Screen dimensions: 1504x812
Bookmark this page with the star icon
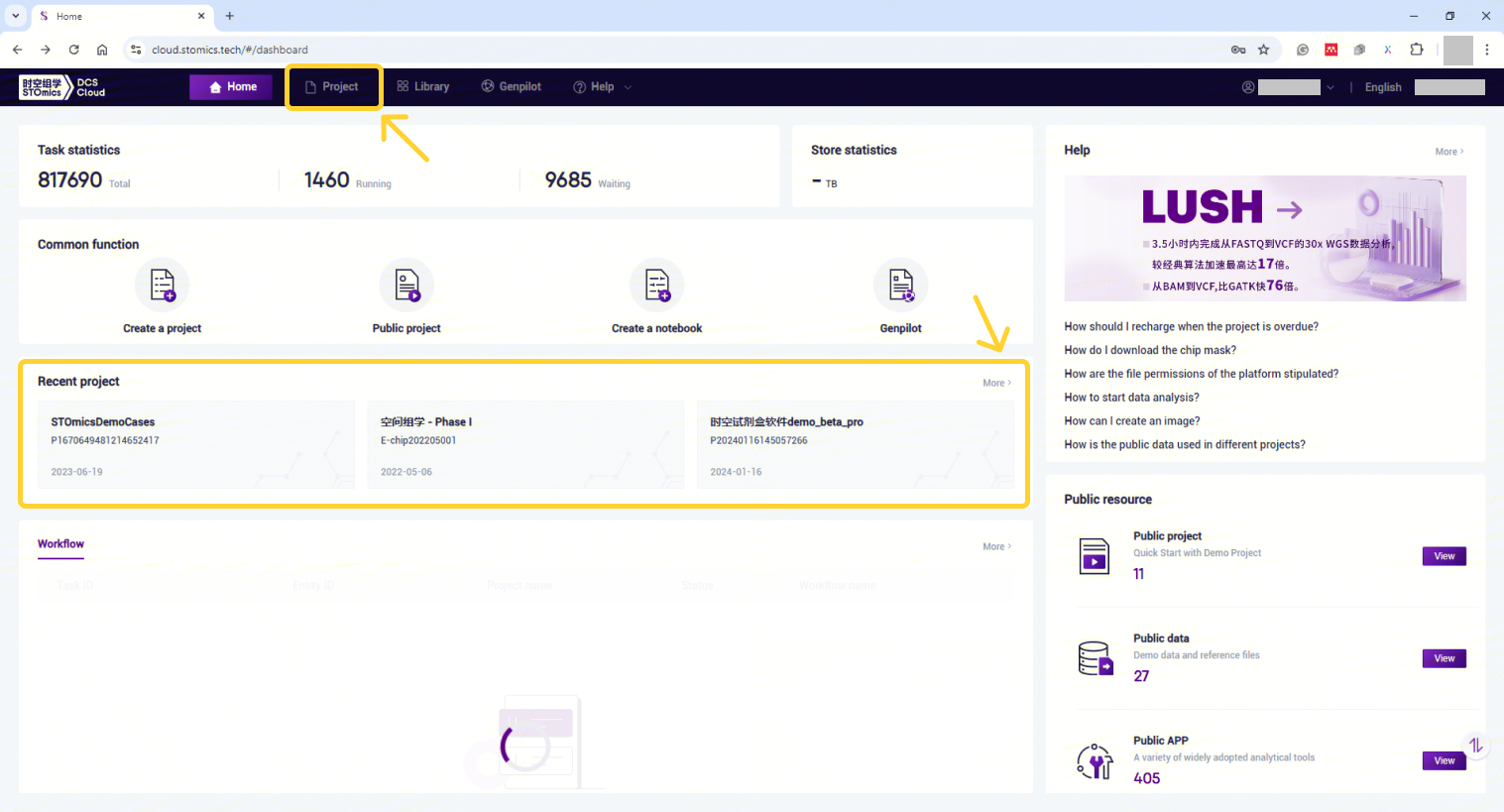coord(1263,50)
